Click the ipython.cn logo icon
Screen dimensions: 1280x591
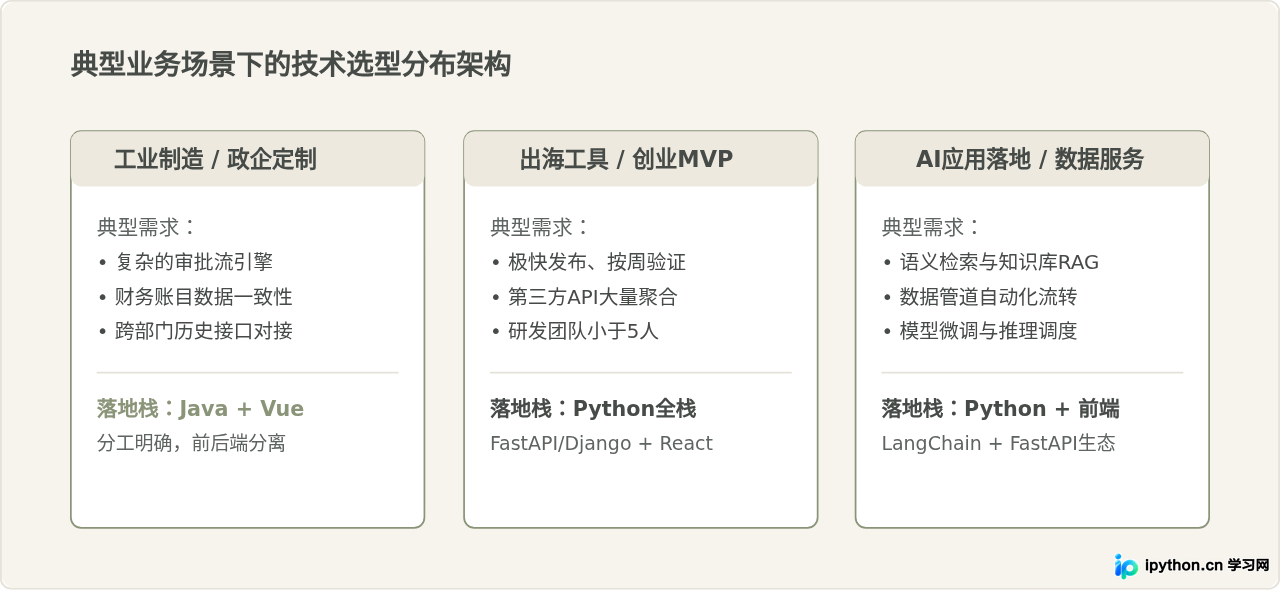coord(1126,566)
